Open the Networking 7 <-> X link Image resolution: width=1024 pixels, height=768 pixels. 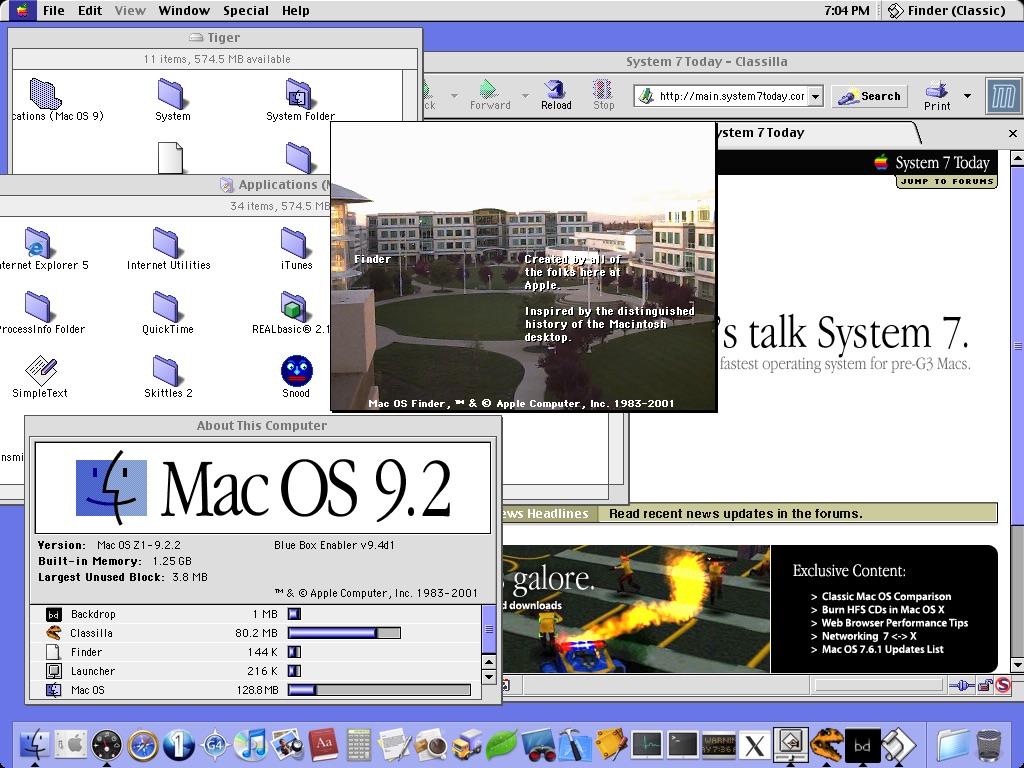tap(869, 636)
